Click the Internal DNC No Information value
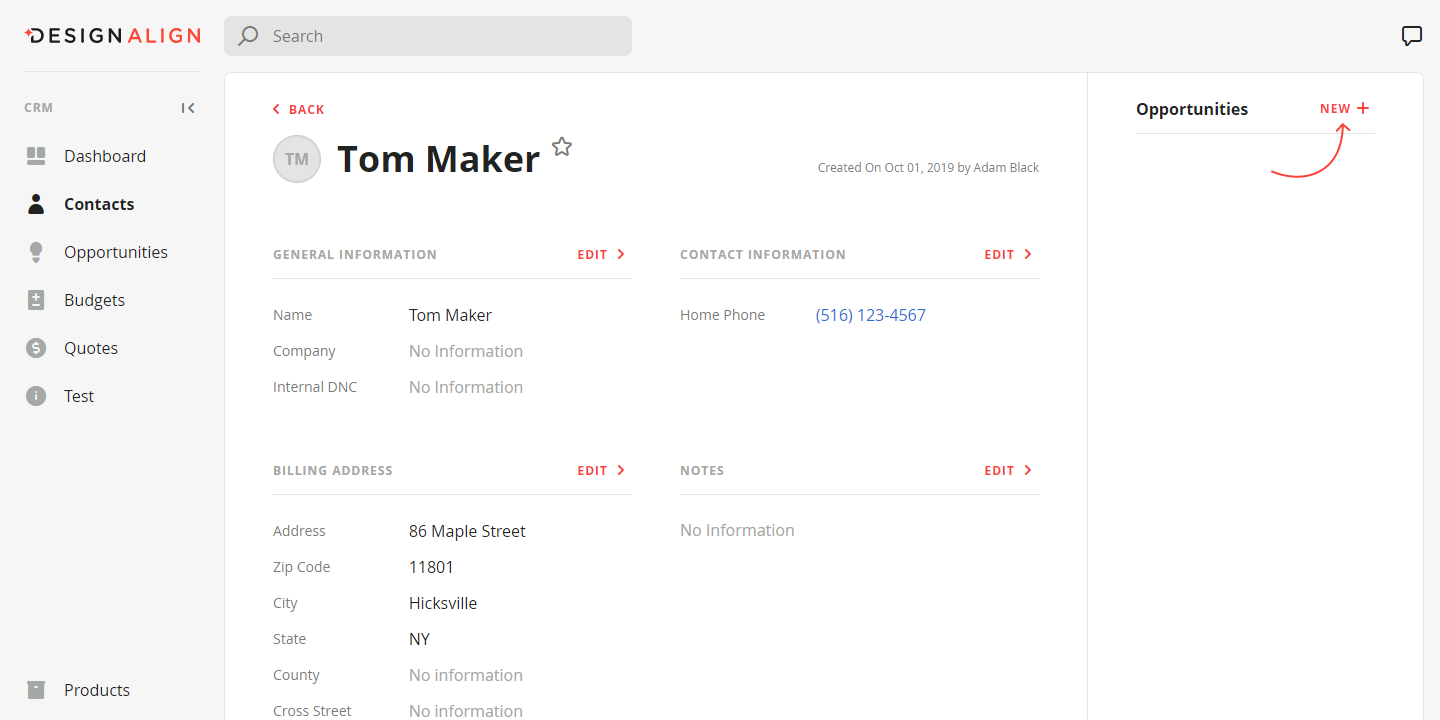 coord(466,387)
